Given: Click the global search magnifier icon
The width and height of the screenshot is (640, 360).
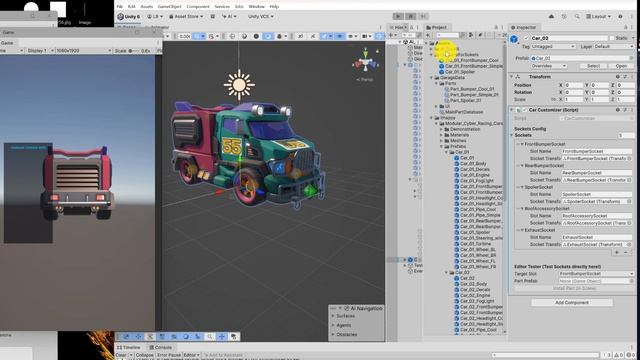Looking at the screenshot, I should click(577, 16).
